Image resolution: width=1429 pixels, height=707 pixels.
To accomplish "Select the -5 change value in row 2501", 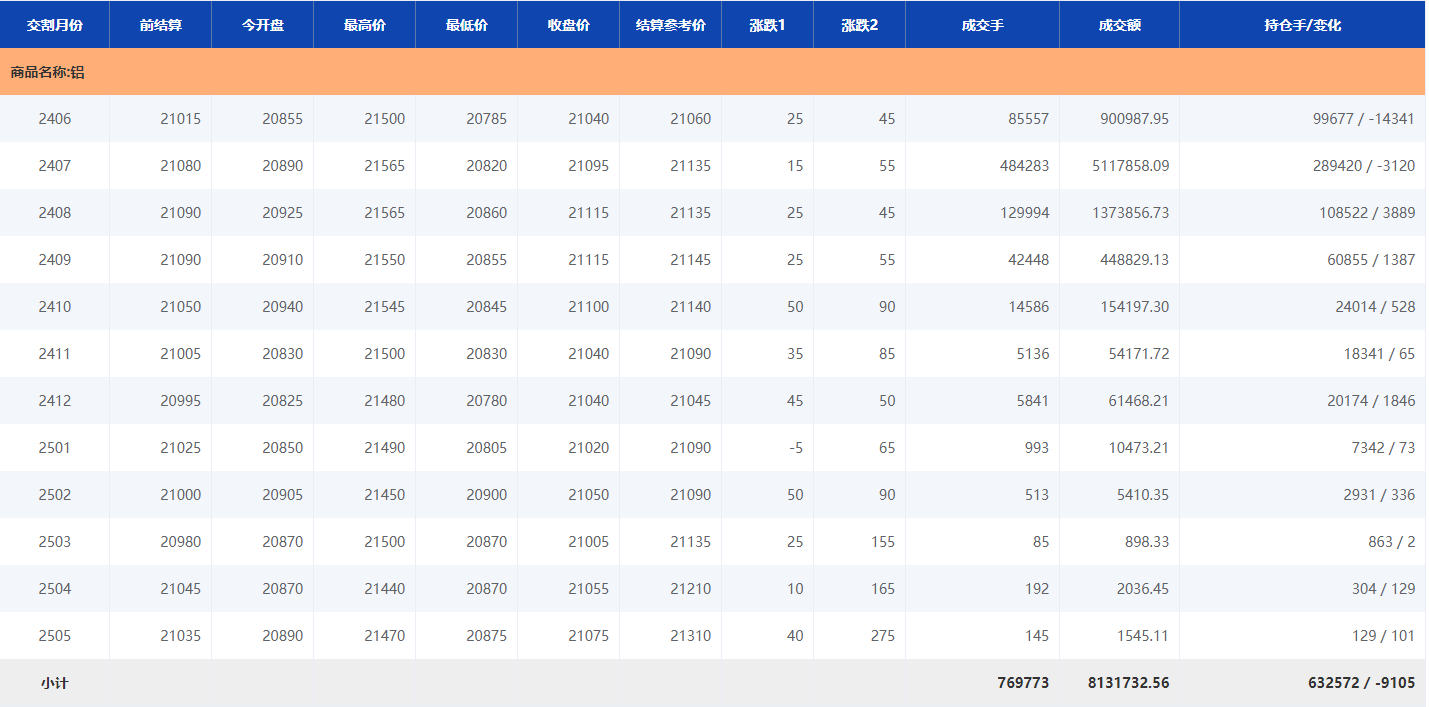I will point(795,448).
